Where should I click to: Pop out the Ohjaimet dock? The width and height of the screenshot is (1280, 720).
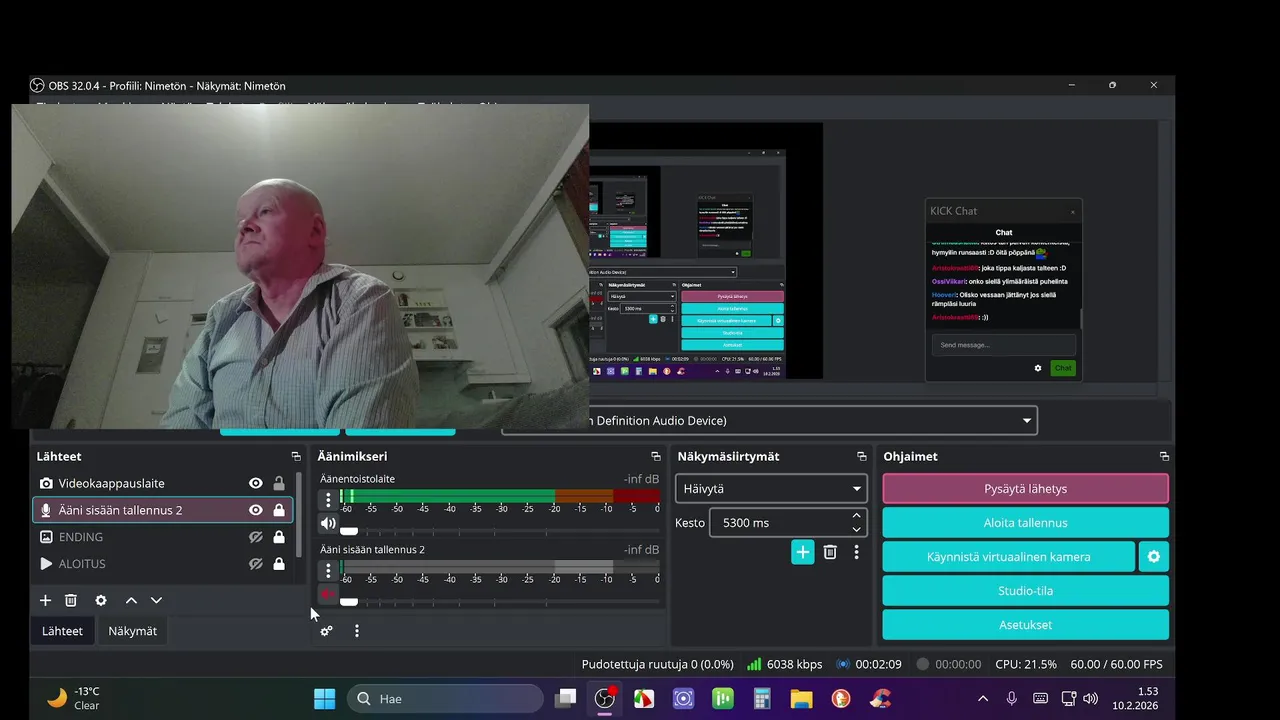pos(1164,456)
